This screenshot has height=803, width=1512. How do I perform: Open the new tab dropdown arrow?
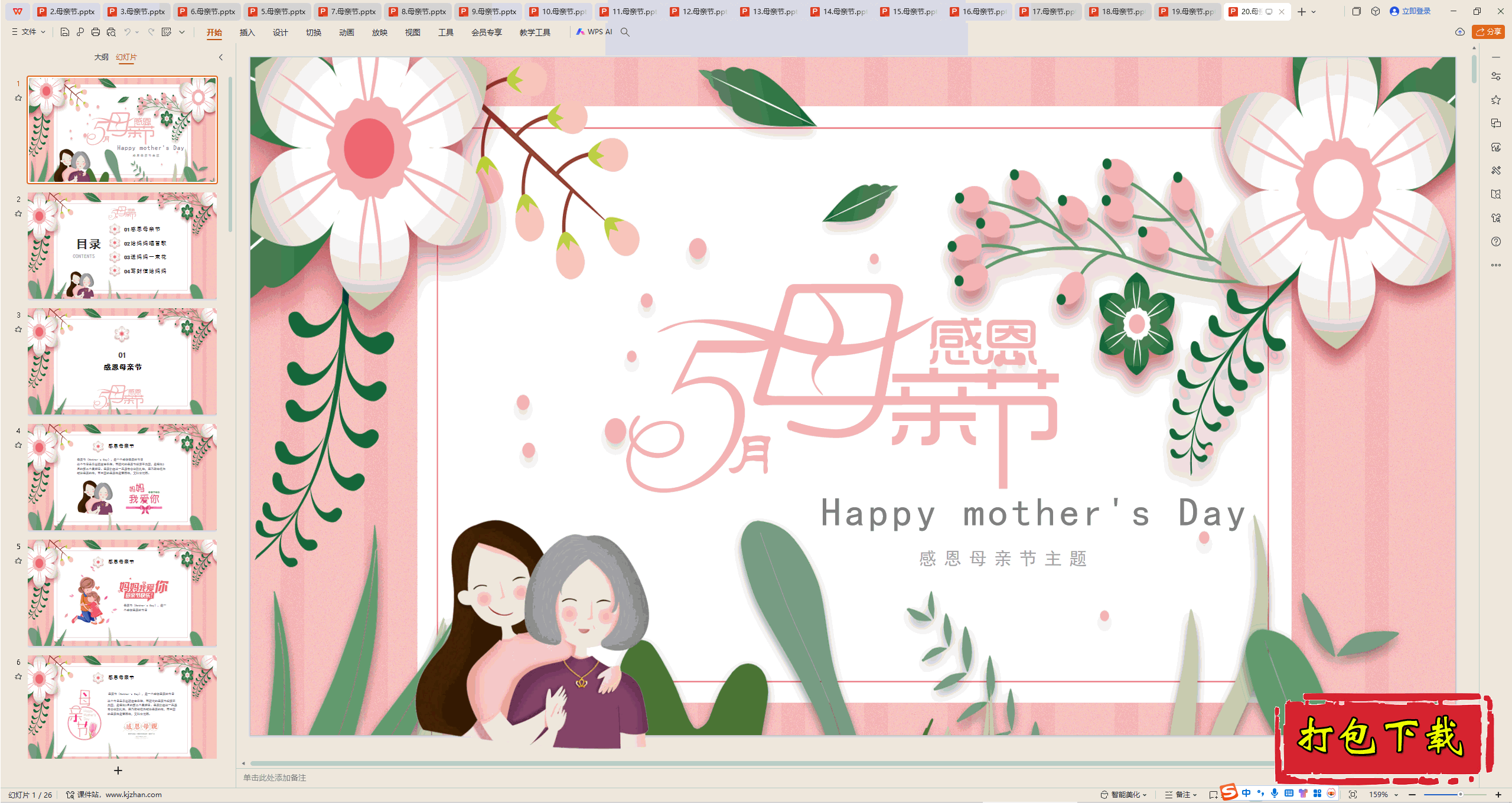(1314, 12)
